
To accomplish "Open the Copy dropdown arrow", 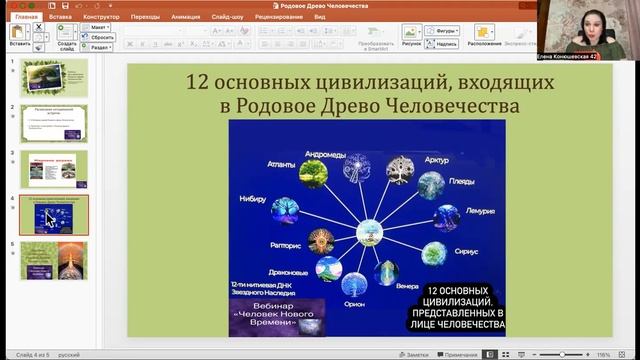I will 46,38.
